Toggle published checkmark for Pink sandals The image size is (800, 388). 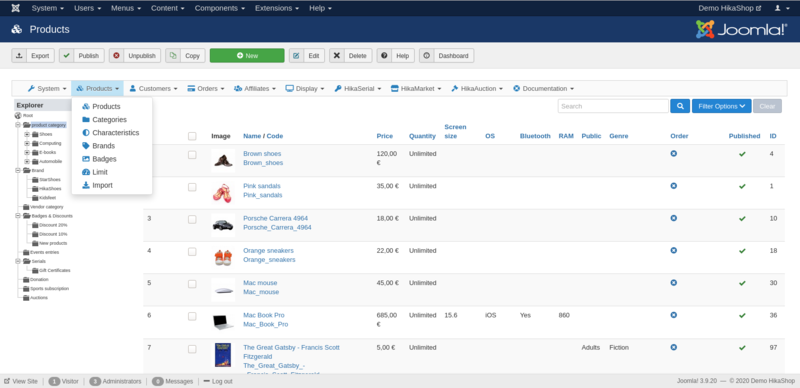point(742,186)
